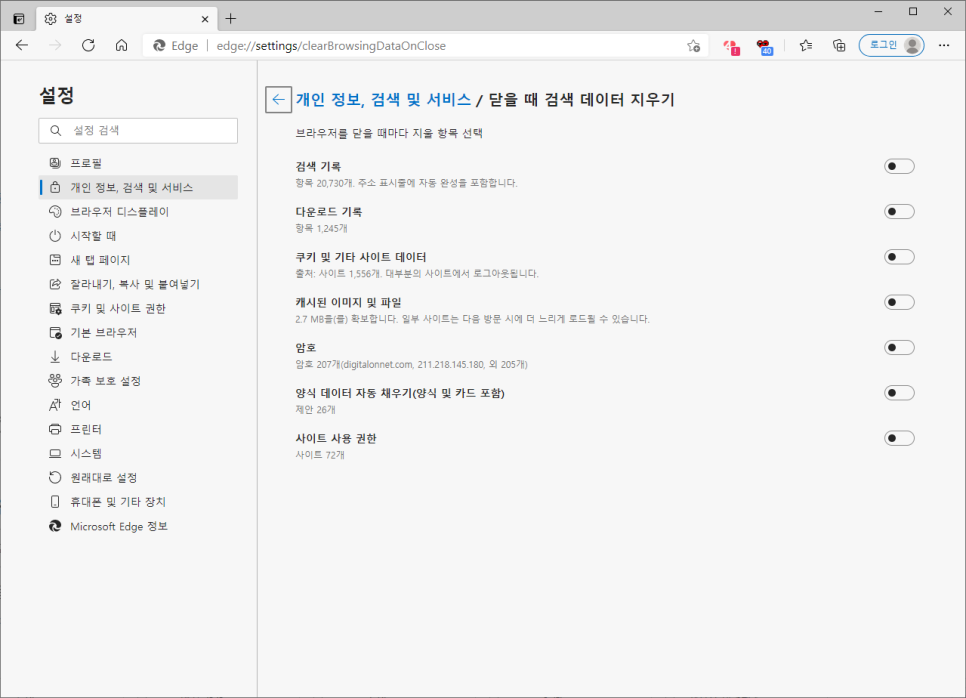Open the extension showing the 40 badge

[x=764, y=46]
